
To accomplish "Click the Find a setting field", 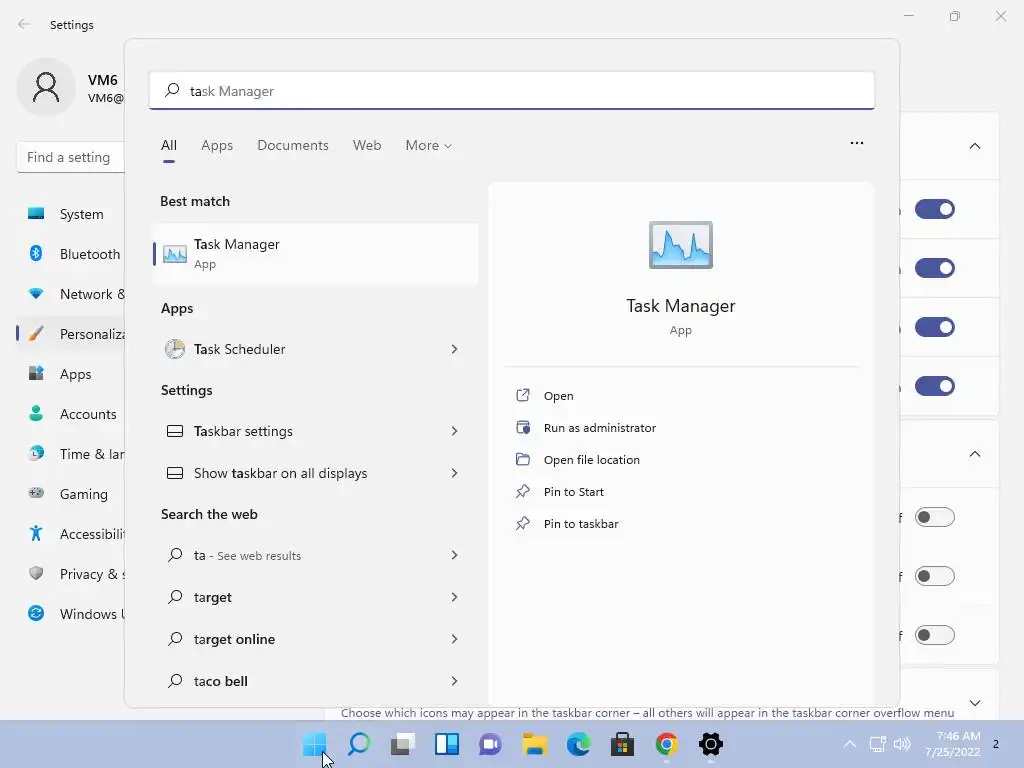I will 71,157.
